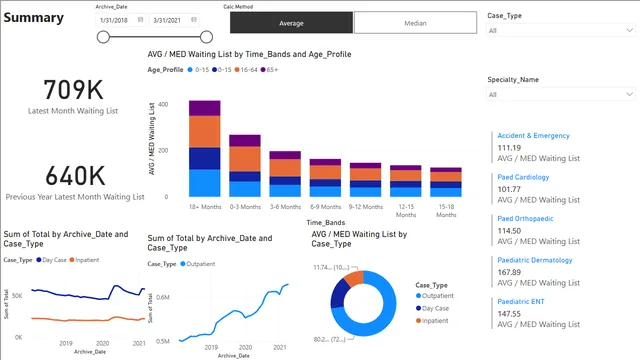The width and height of the screenshot is (640, 360).
Task: Select the 6-9 Months bar
Action: (325, 178)
